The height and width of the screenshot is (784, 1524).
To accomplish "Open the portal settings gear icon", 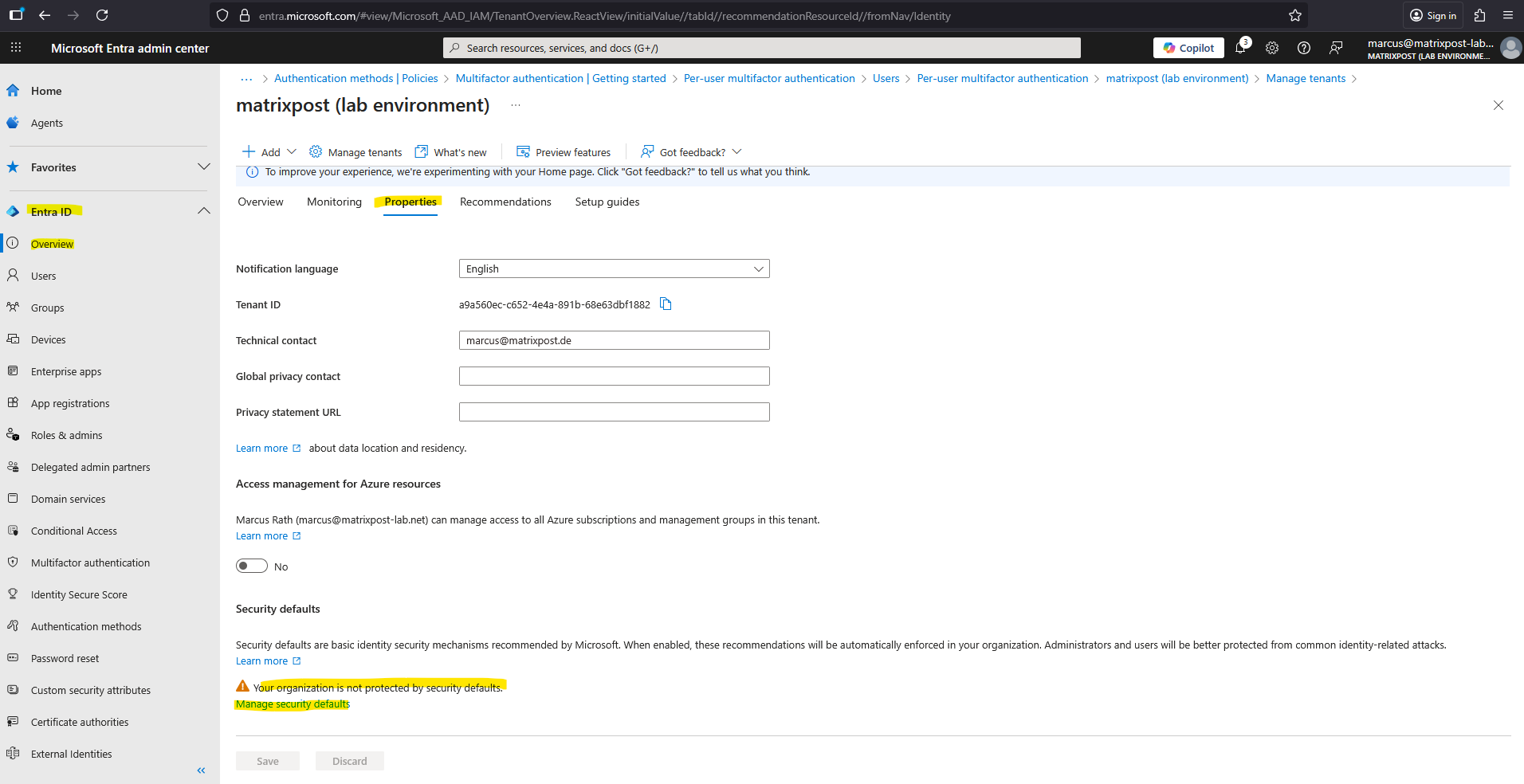I will [x=1272, y=48].
